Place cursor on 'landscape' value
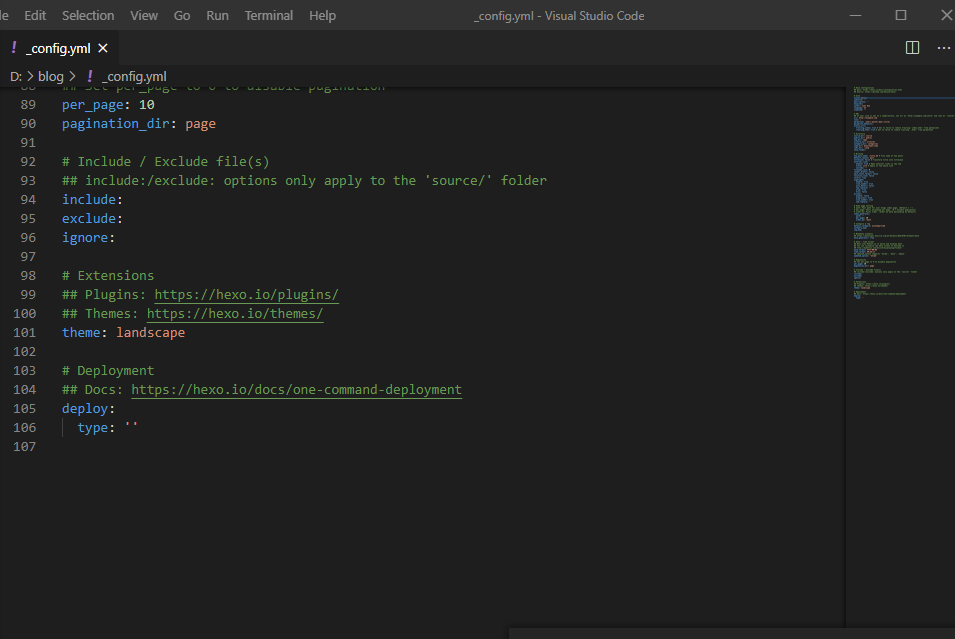Screen dimensions: 955x639 click(150, 333)
